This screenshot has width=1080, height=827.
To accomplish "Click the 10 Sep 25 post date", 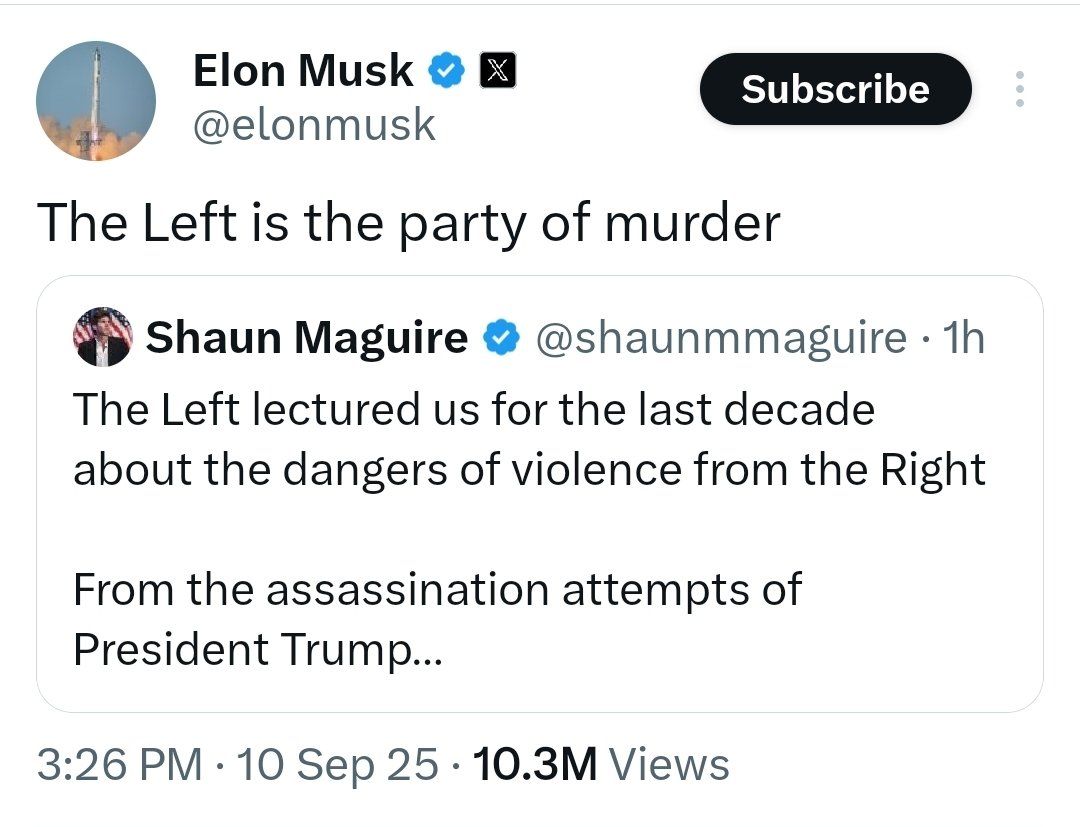I will pos(337,764).
